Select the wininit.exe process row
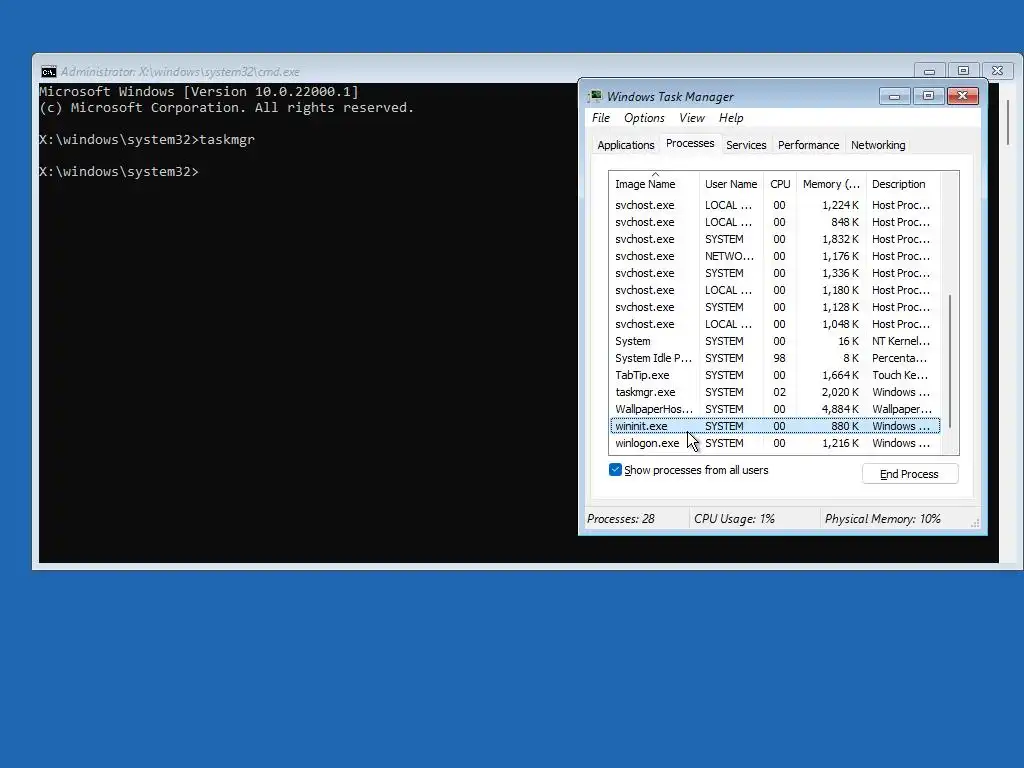The height and width of the screenshot is (768, 1024). pyautogui.click(x=775, y=426)
